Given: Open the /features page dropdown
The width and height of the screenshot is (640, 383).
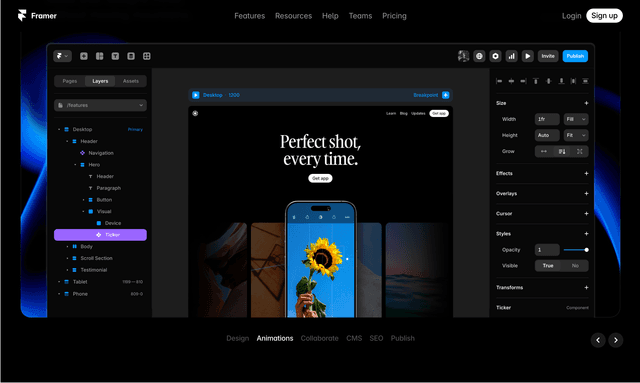Looking at the screenshot, I should click(100, 105).
